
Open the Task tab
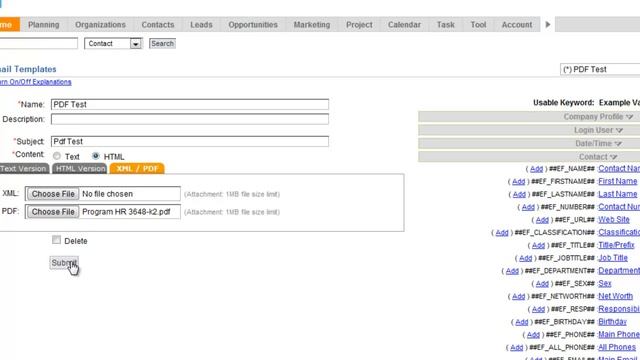[446, 24]
